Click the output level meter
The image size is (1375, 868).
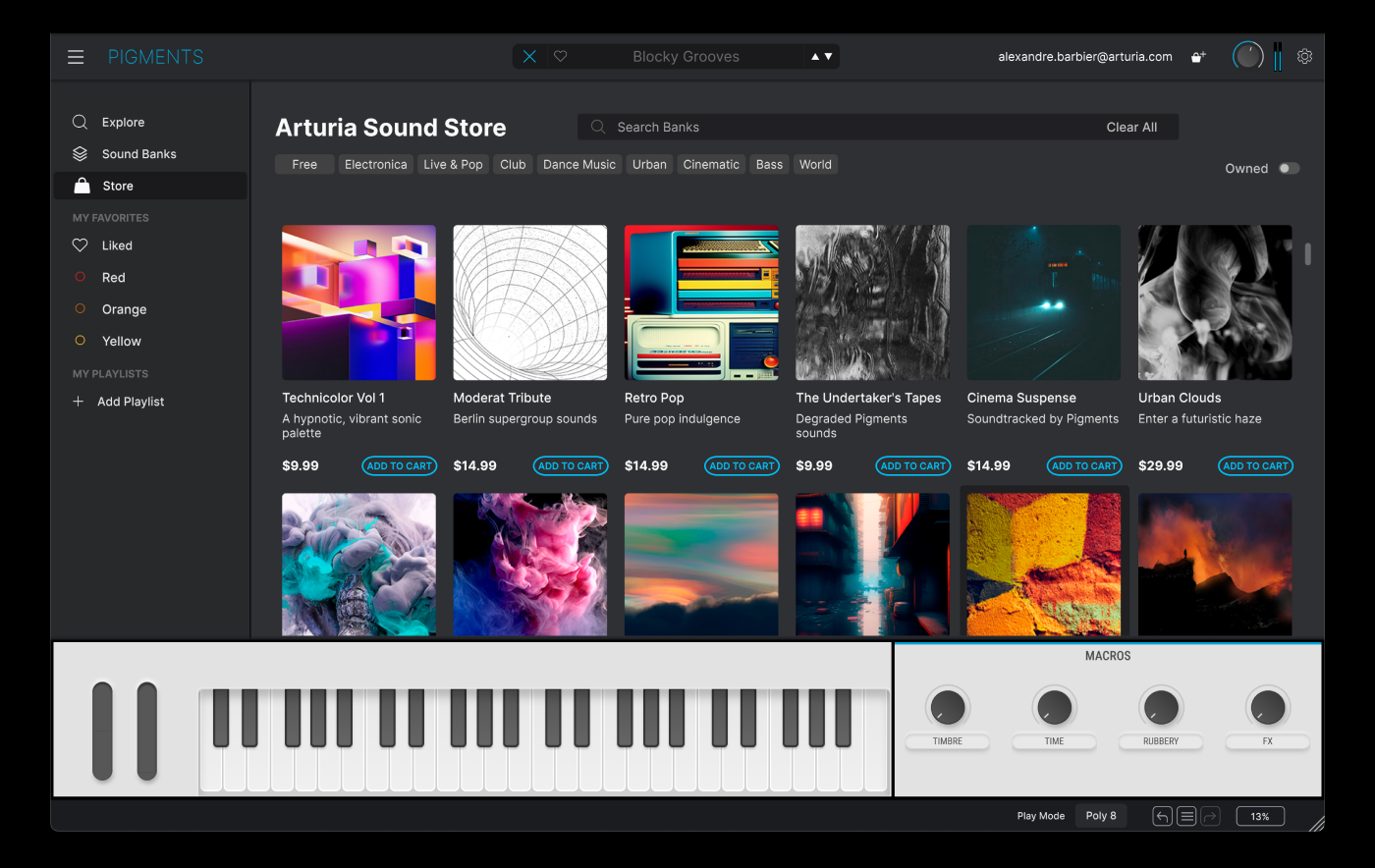click(1278, 56)
